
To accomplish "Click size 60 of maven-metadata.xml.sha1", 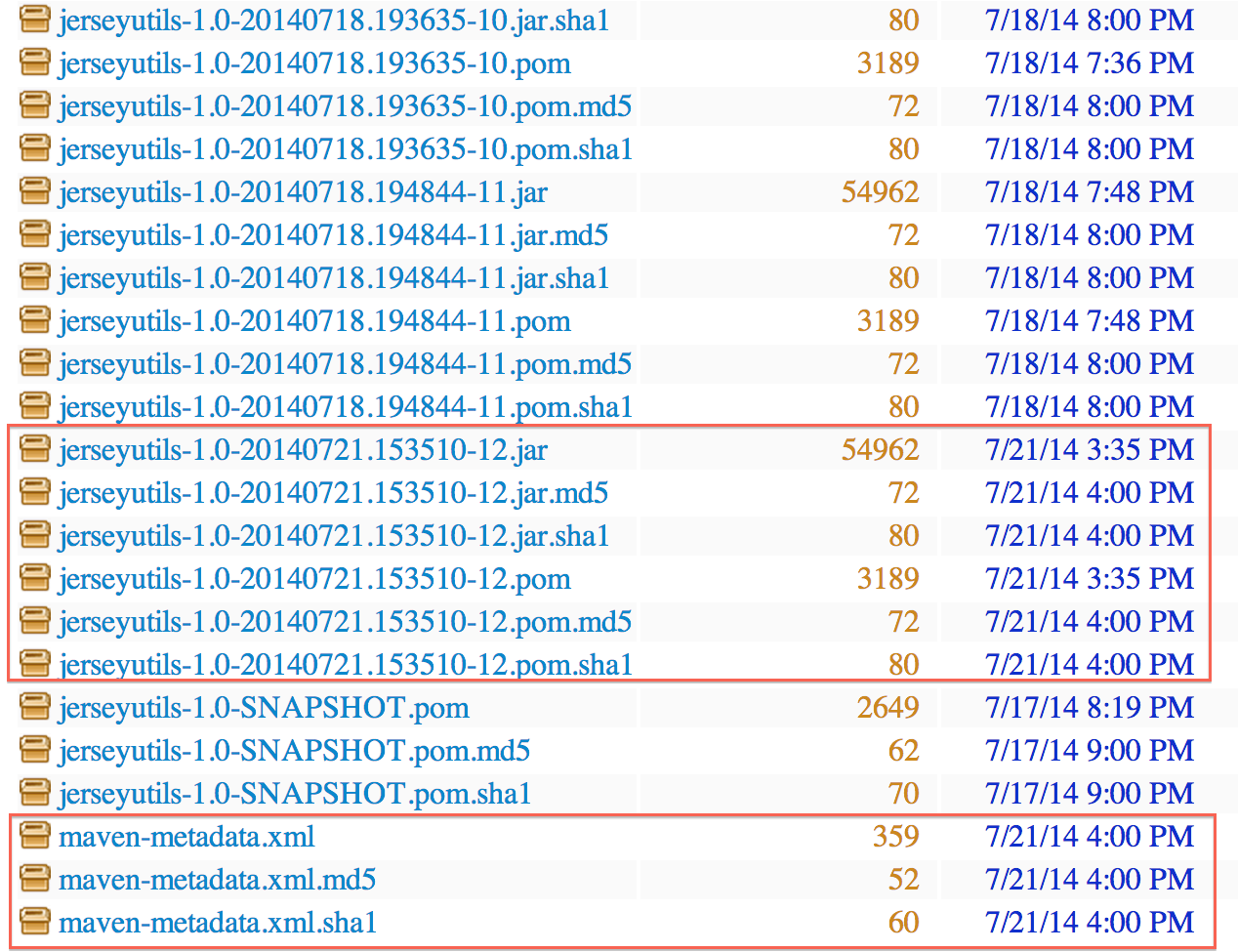I will coord(904,923).
